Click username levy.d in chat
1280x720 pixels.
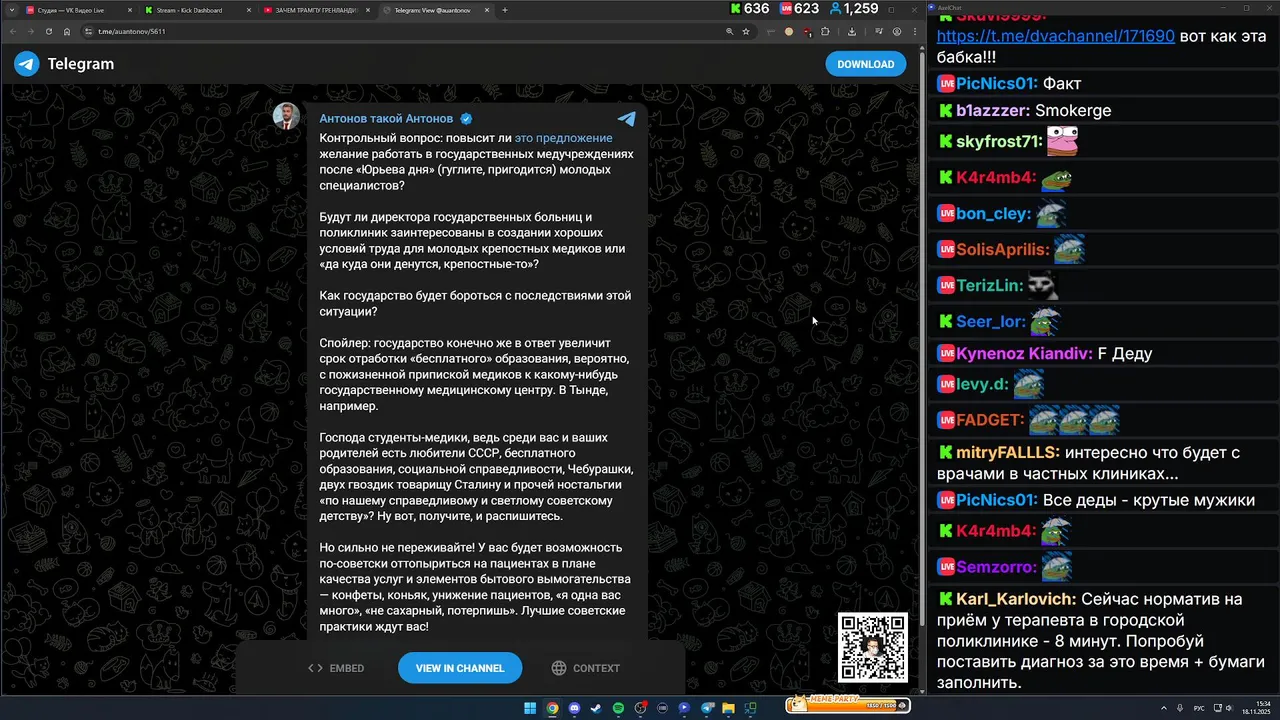[982, 385]
